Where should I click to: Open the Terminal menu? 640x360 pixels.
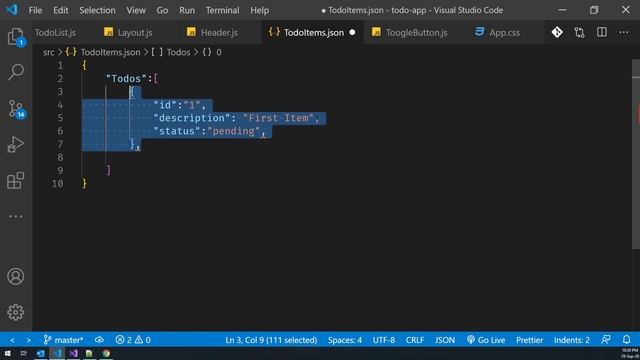[222, 10]
